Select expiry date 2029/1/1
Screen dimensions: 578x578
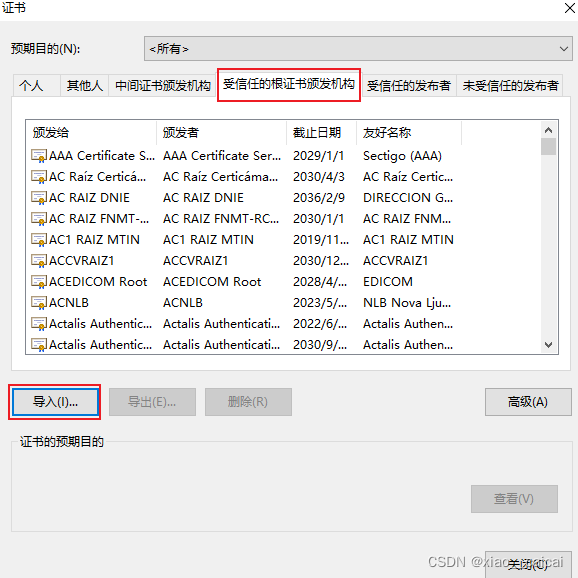(318, 156)
